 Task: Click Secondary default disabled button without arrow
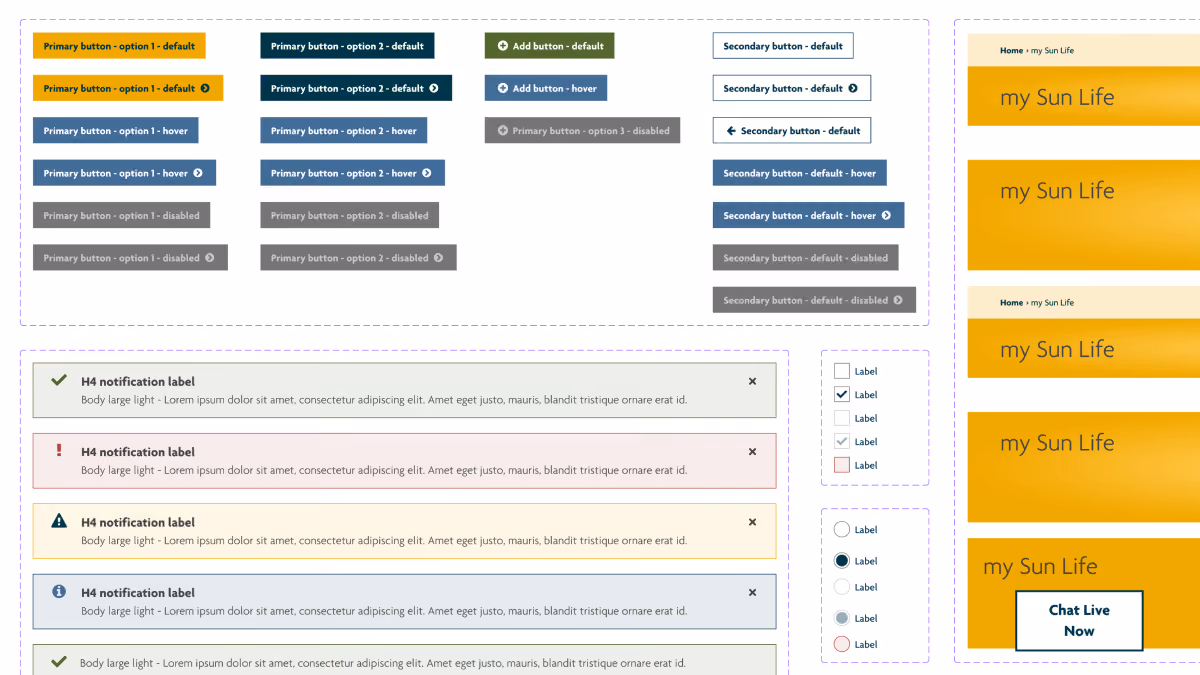(x=805, y=258)
